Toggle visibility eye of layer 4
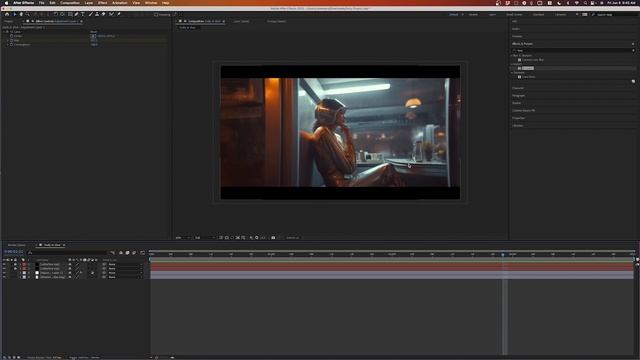This screenshot has width=640, height=360. click(4, 277)
